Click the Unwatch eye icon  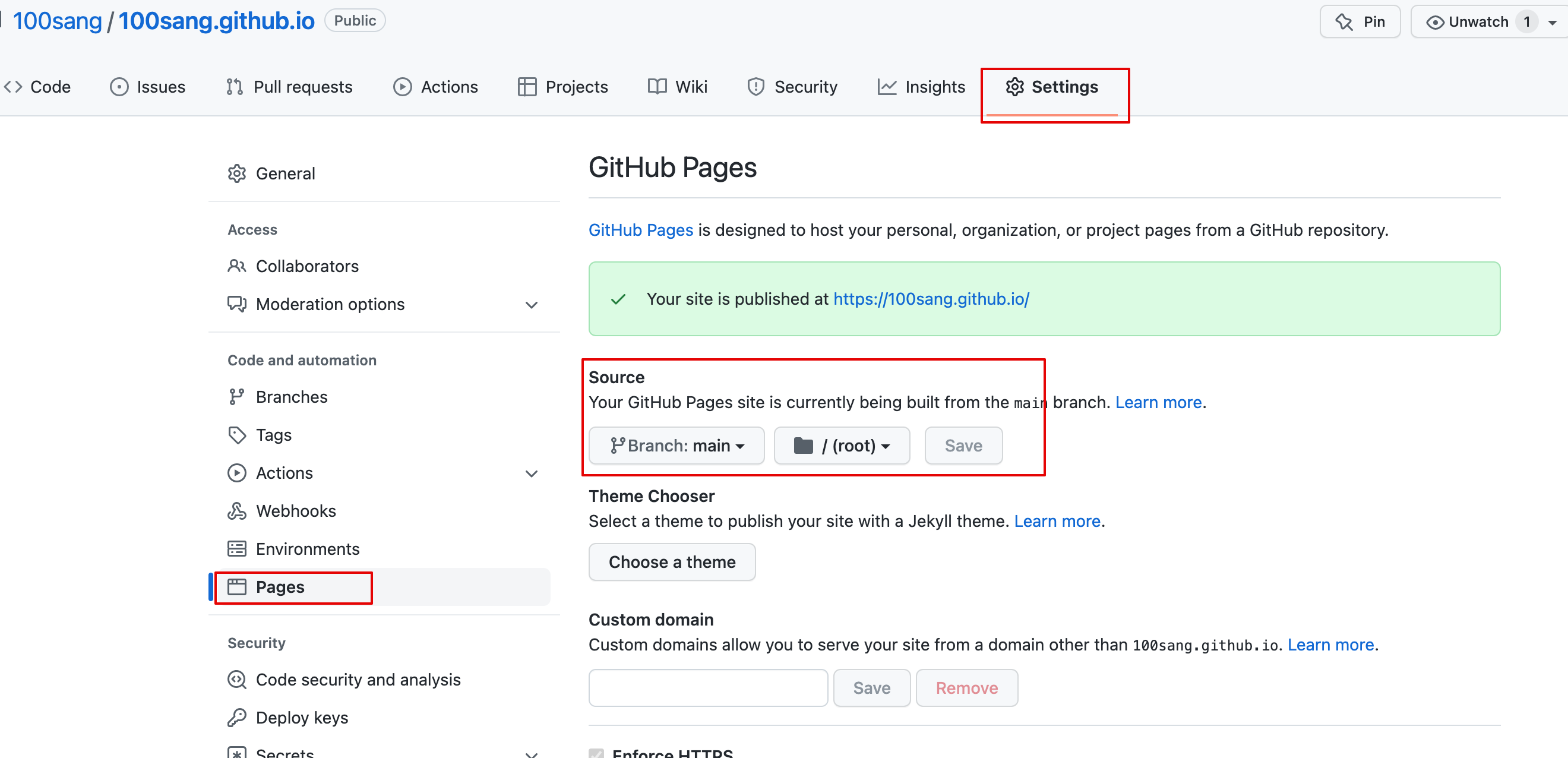point(1434,22)
